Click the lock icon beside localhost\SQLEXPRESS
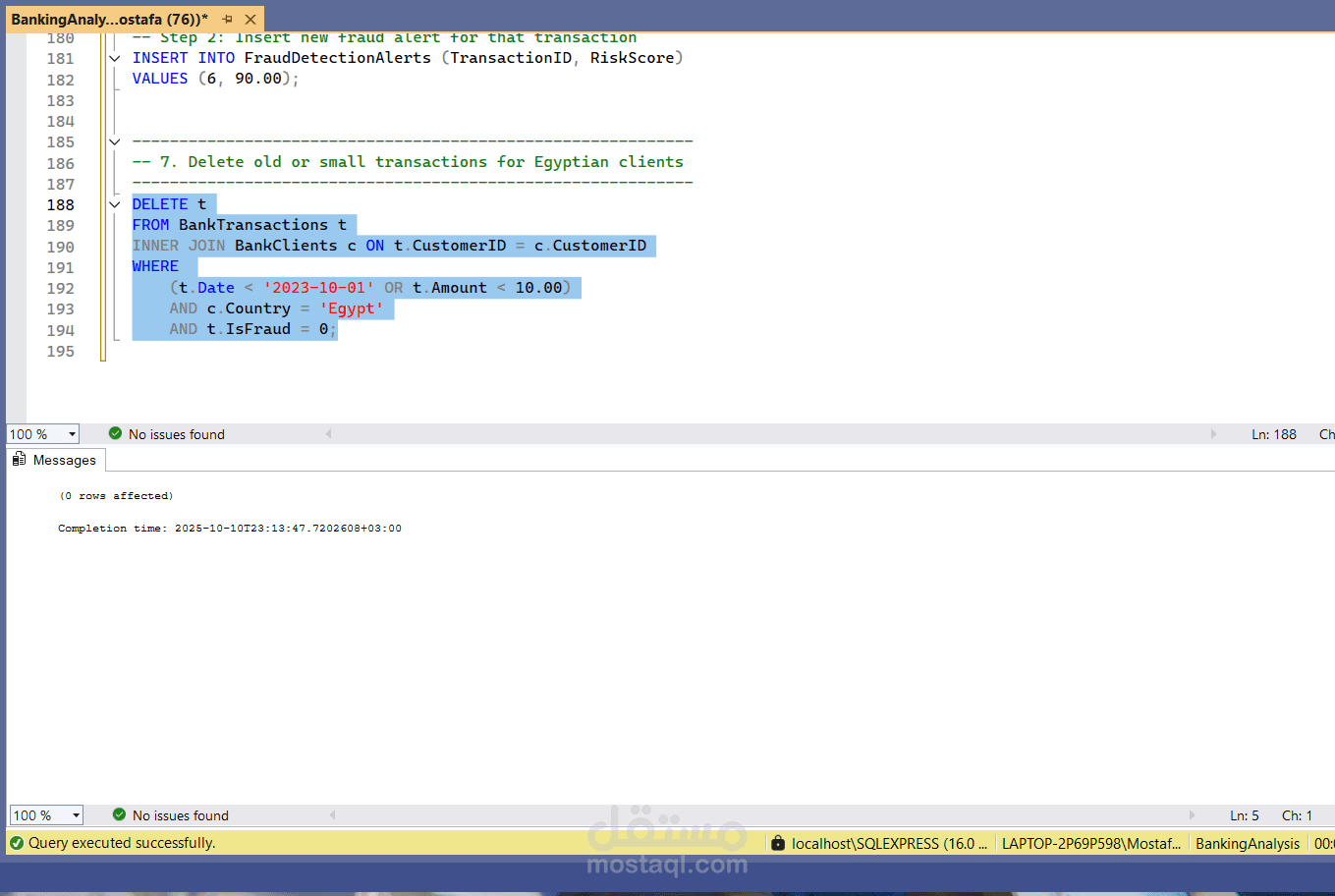Image resolution: width=1335 pixels, height=896 pixels. point(778,843)
